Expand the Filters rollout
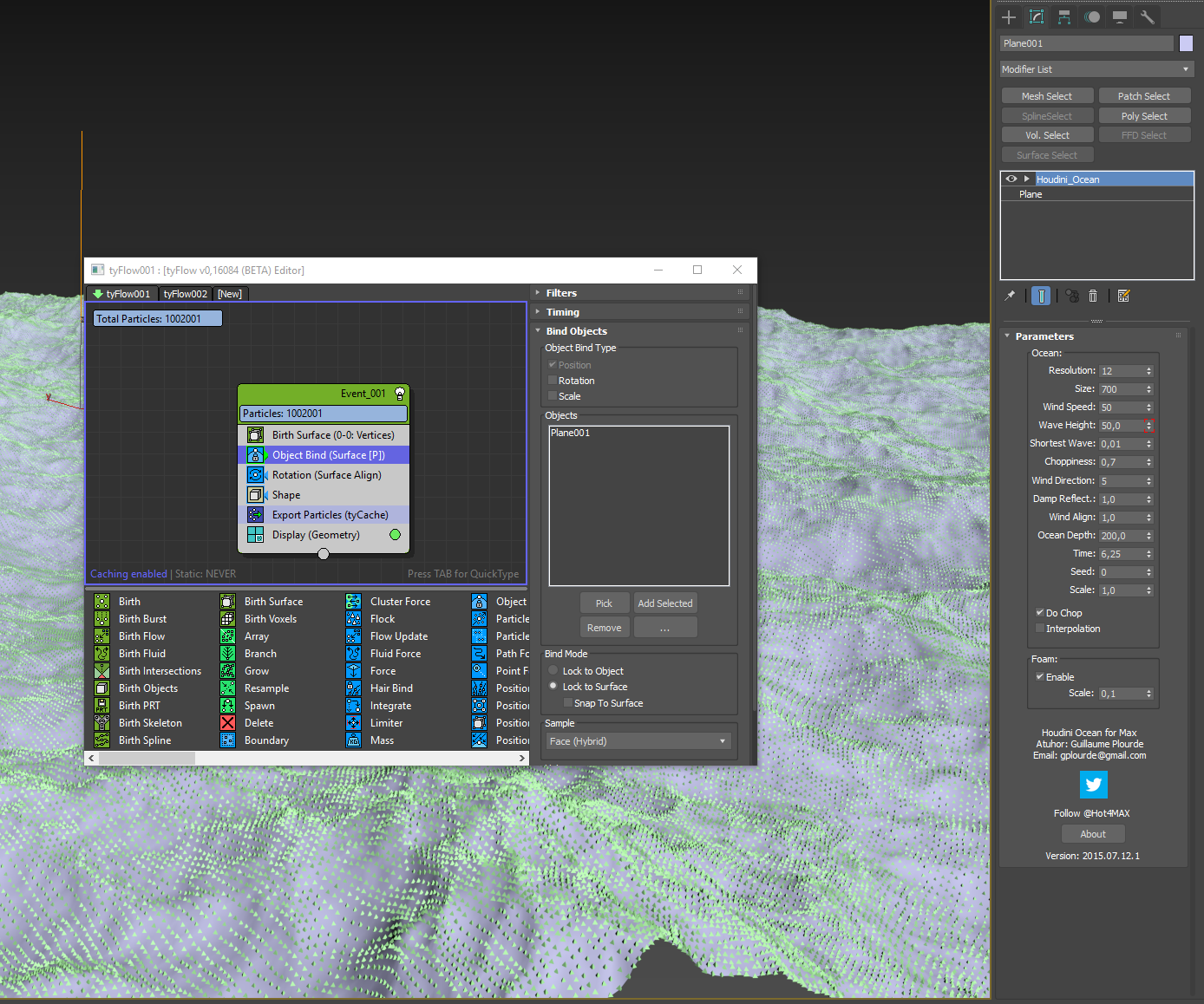 pos(561,293)
